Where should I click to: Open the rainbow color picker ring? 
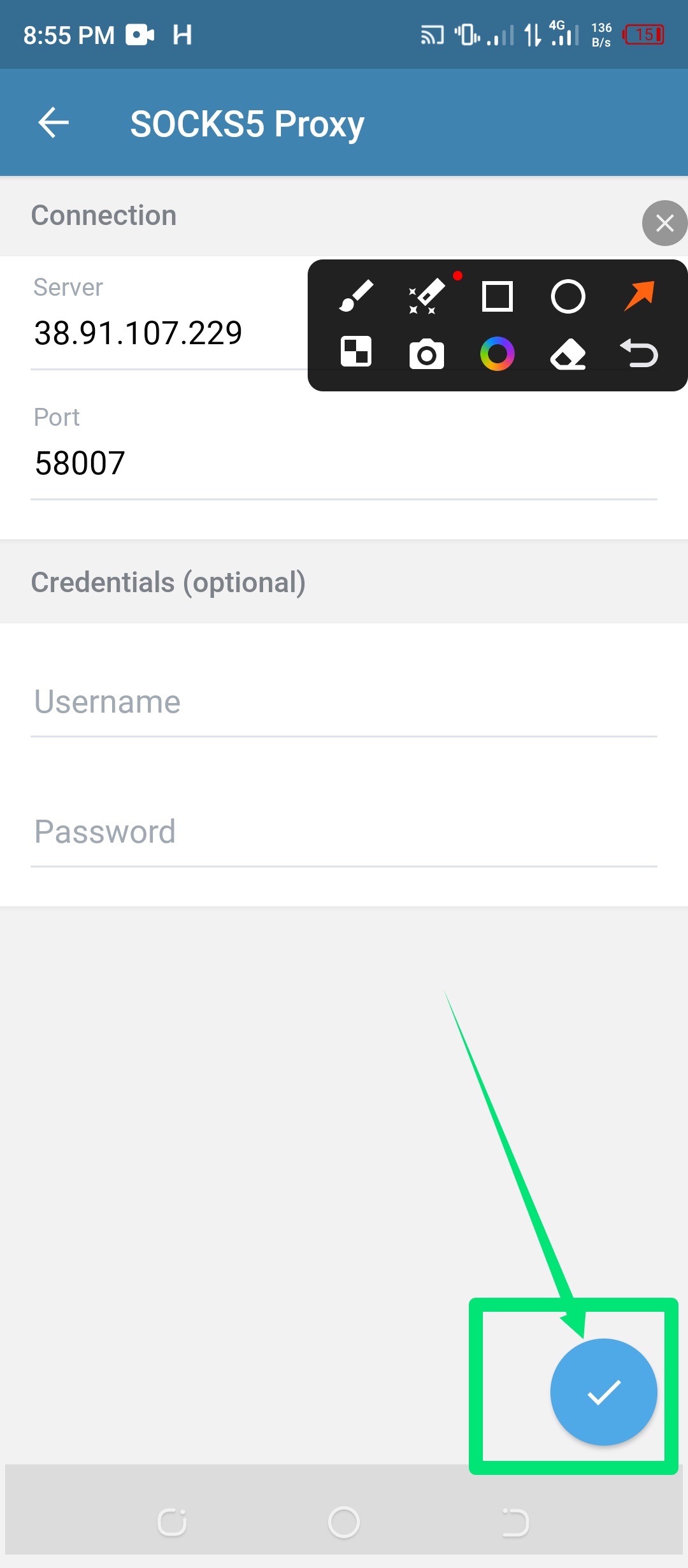[497, 354]
